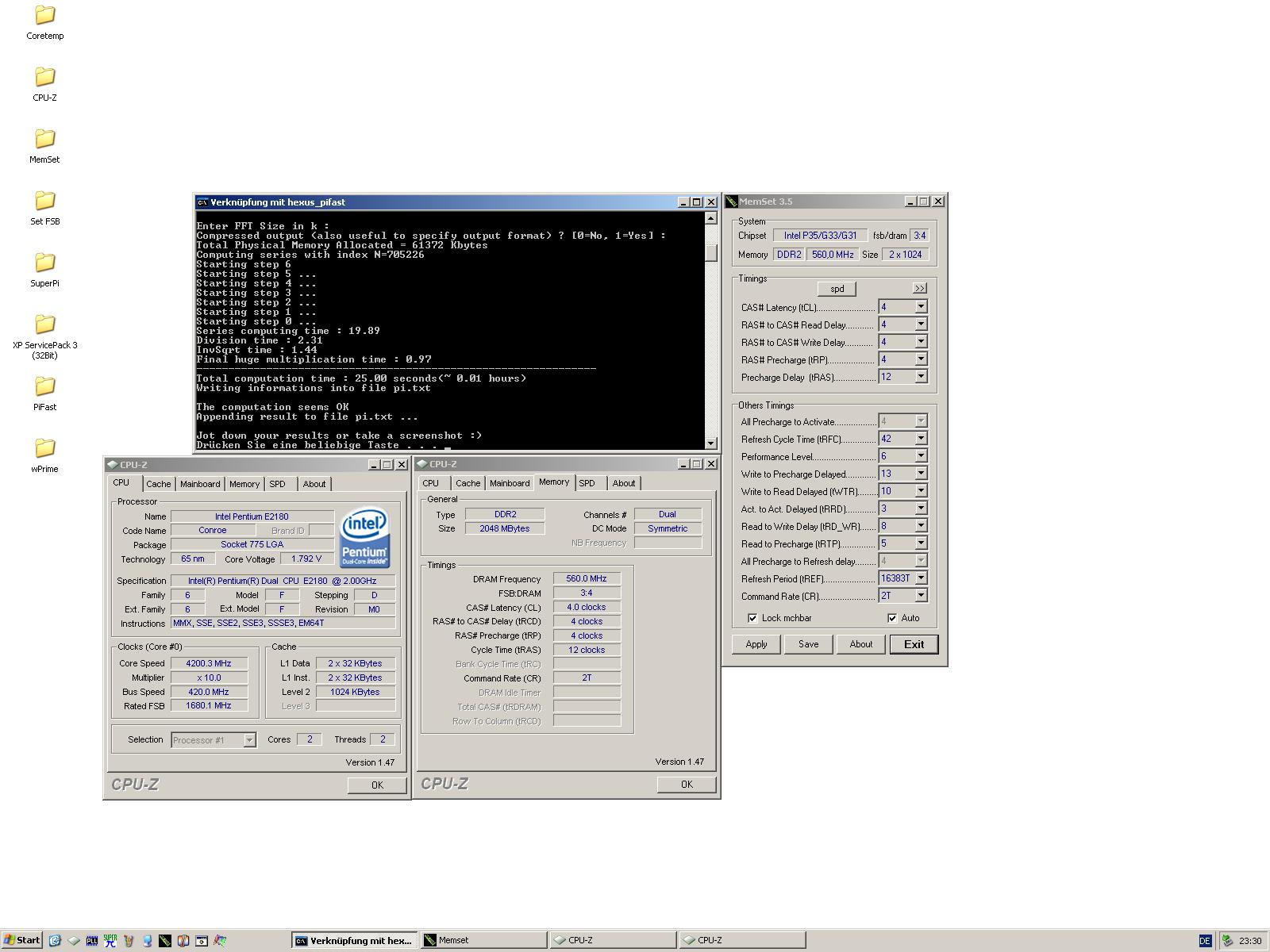Toggle the Auto checkbox in MemSet

(x=892, y=618)
